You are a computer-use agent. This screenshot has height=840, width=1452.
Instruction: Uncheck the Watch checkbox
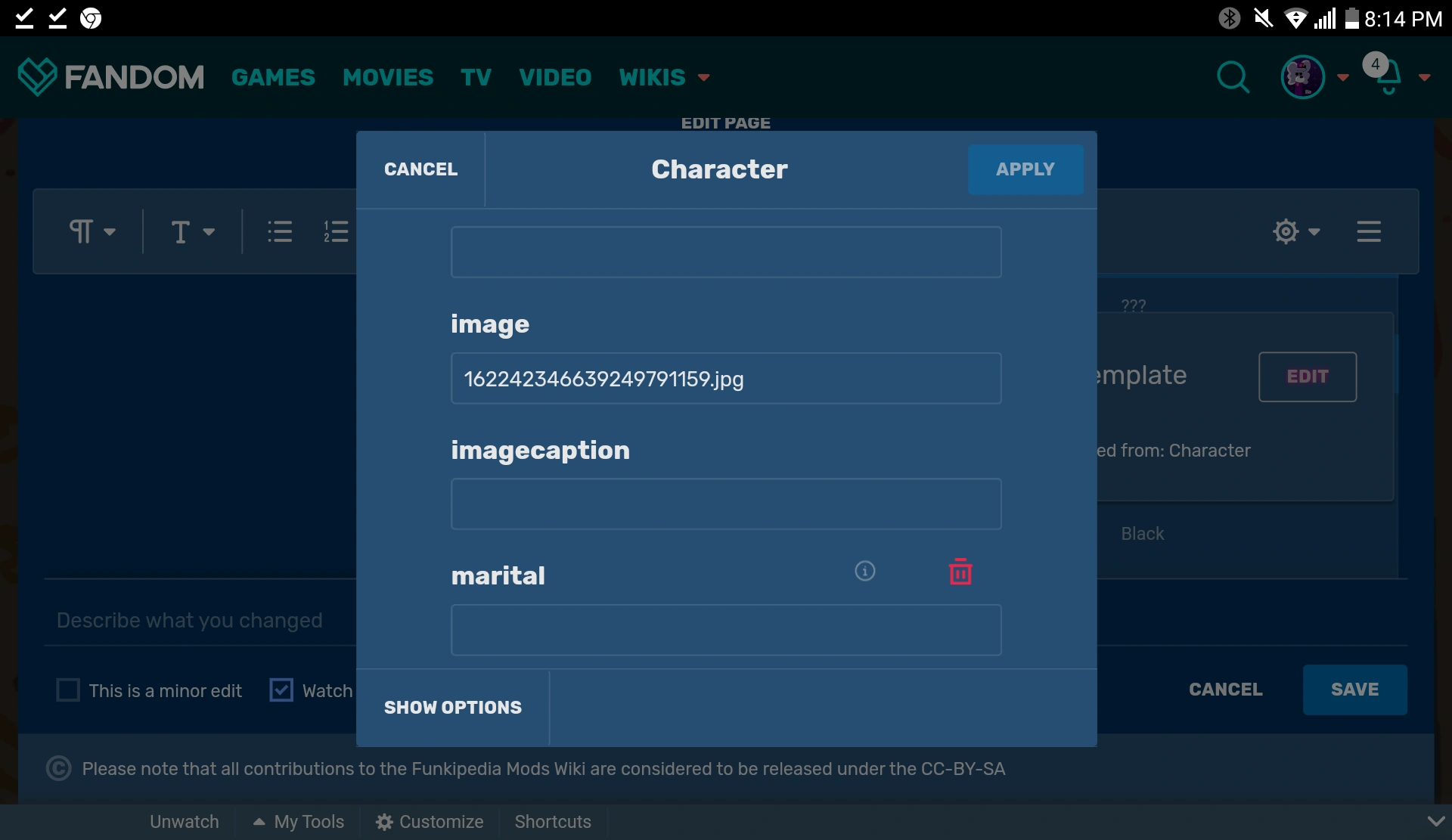tap(281, 690)
